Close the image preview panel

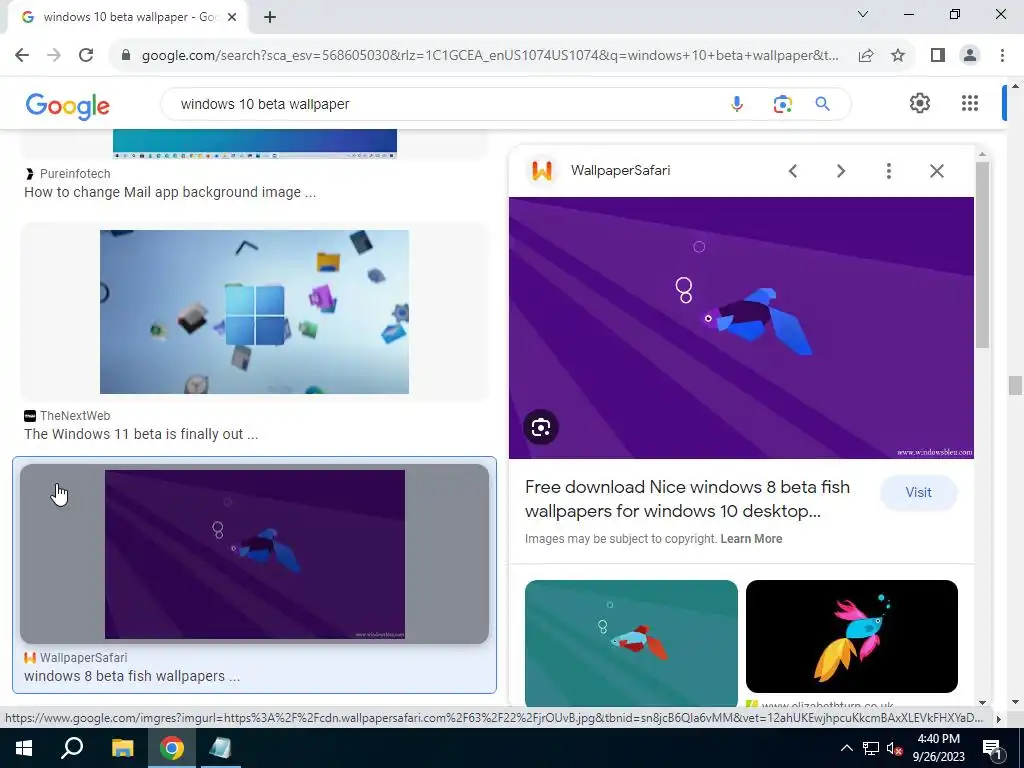936,171
